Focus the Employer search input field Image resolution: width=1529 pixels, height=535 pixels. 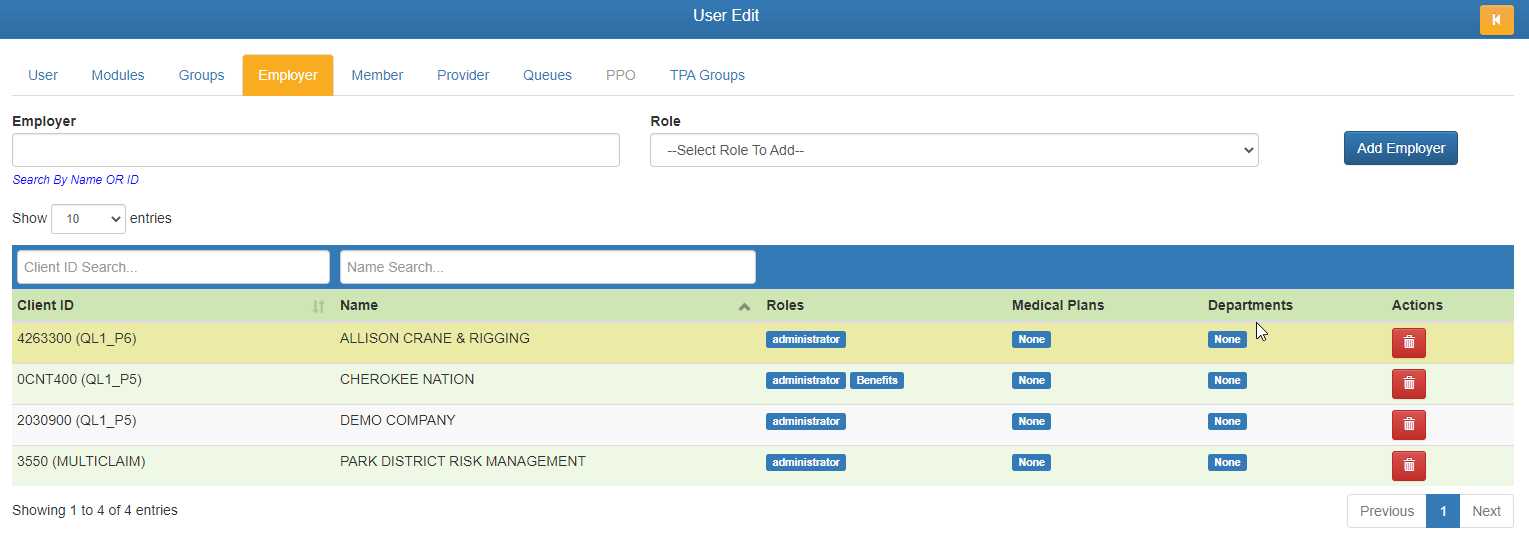coord(315,150)
